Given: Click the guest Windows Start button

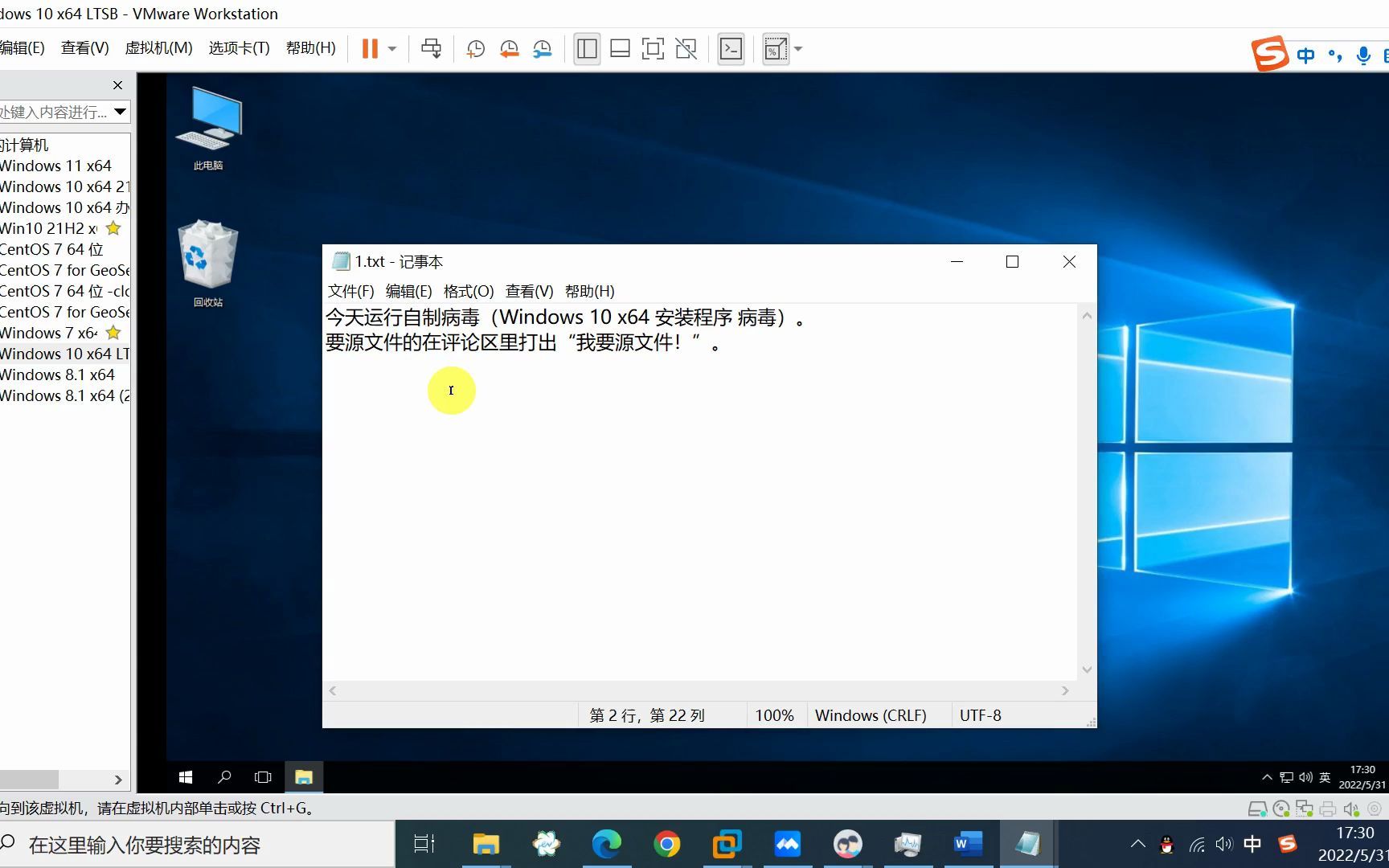Looking at the screenshot, I should click(x=186, y=777).
